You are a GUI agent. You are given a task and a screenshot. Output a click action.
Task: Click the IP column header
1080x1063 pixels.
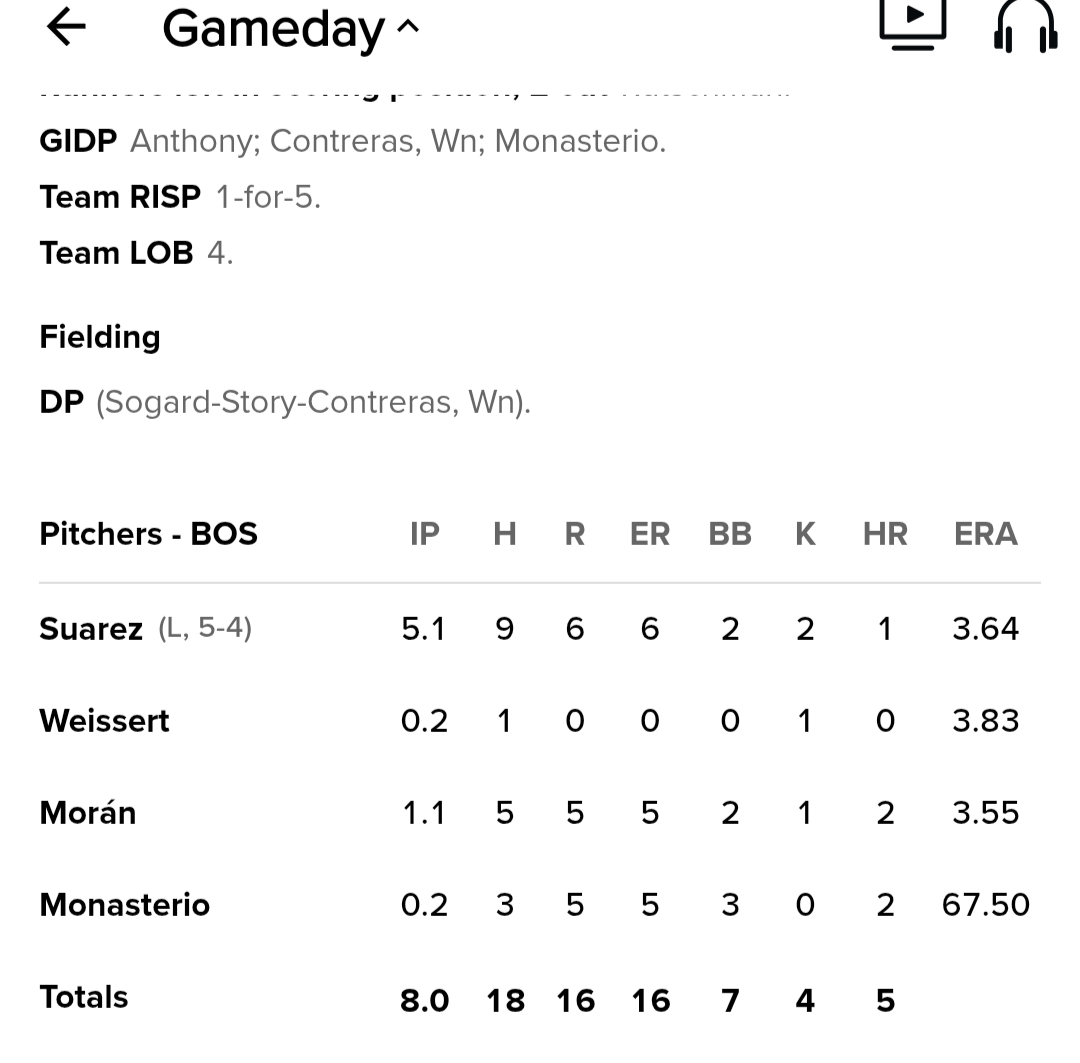[x=425, y=534]
